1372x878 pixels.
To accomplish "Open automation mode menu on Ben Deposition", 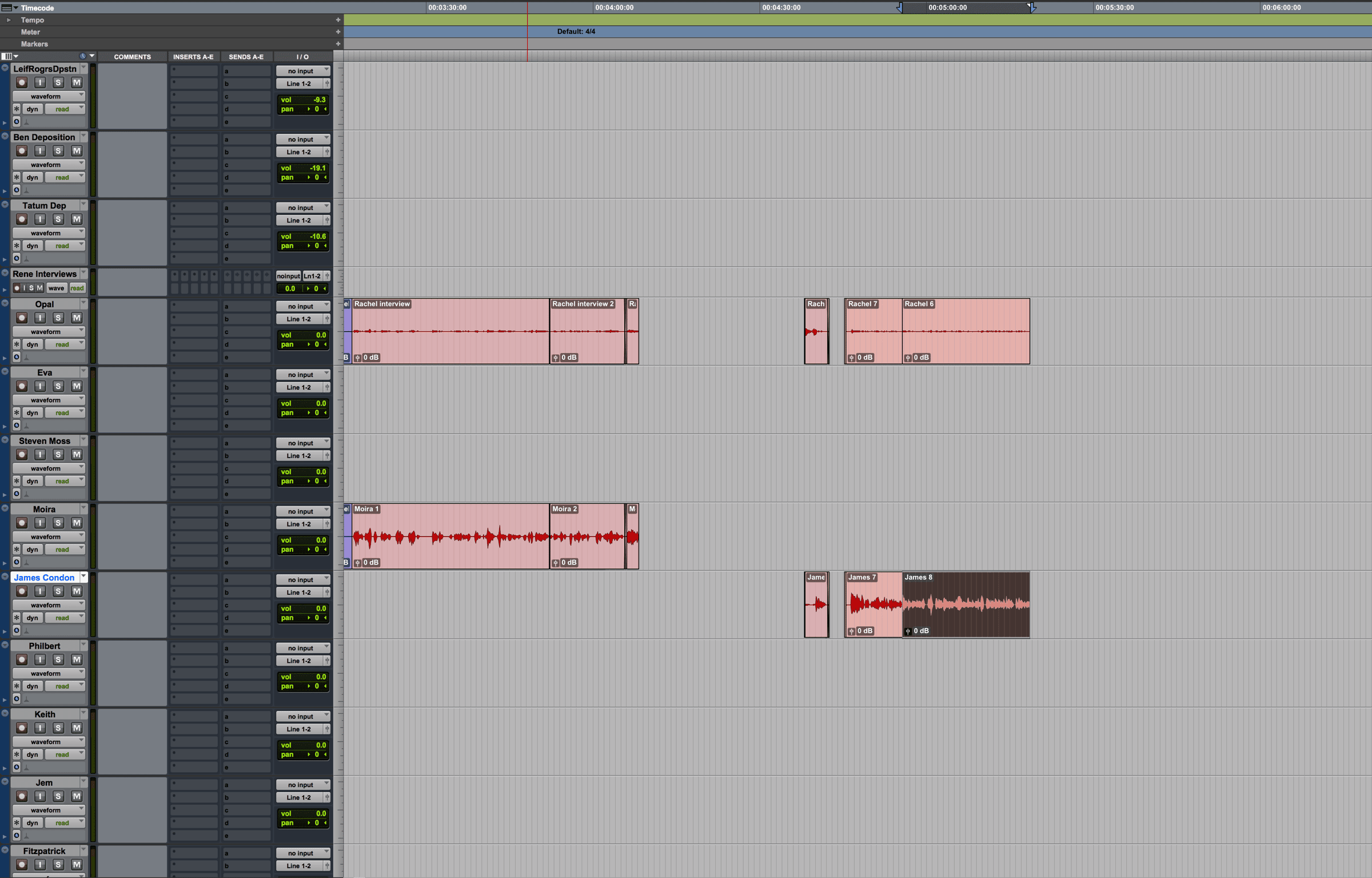I will pyautogui.click(x=65, y=177).
